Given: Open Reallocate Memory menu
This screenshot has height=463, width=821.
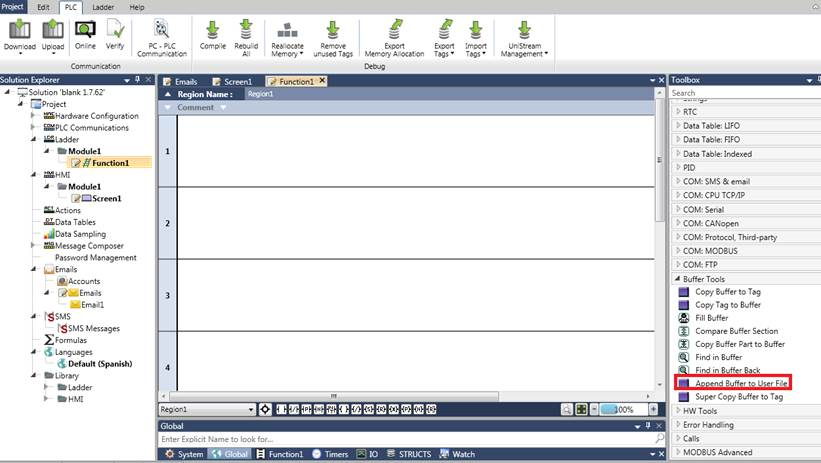Looking at the screenshot, I should (287, 38).
